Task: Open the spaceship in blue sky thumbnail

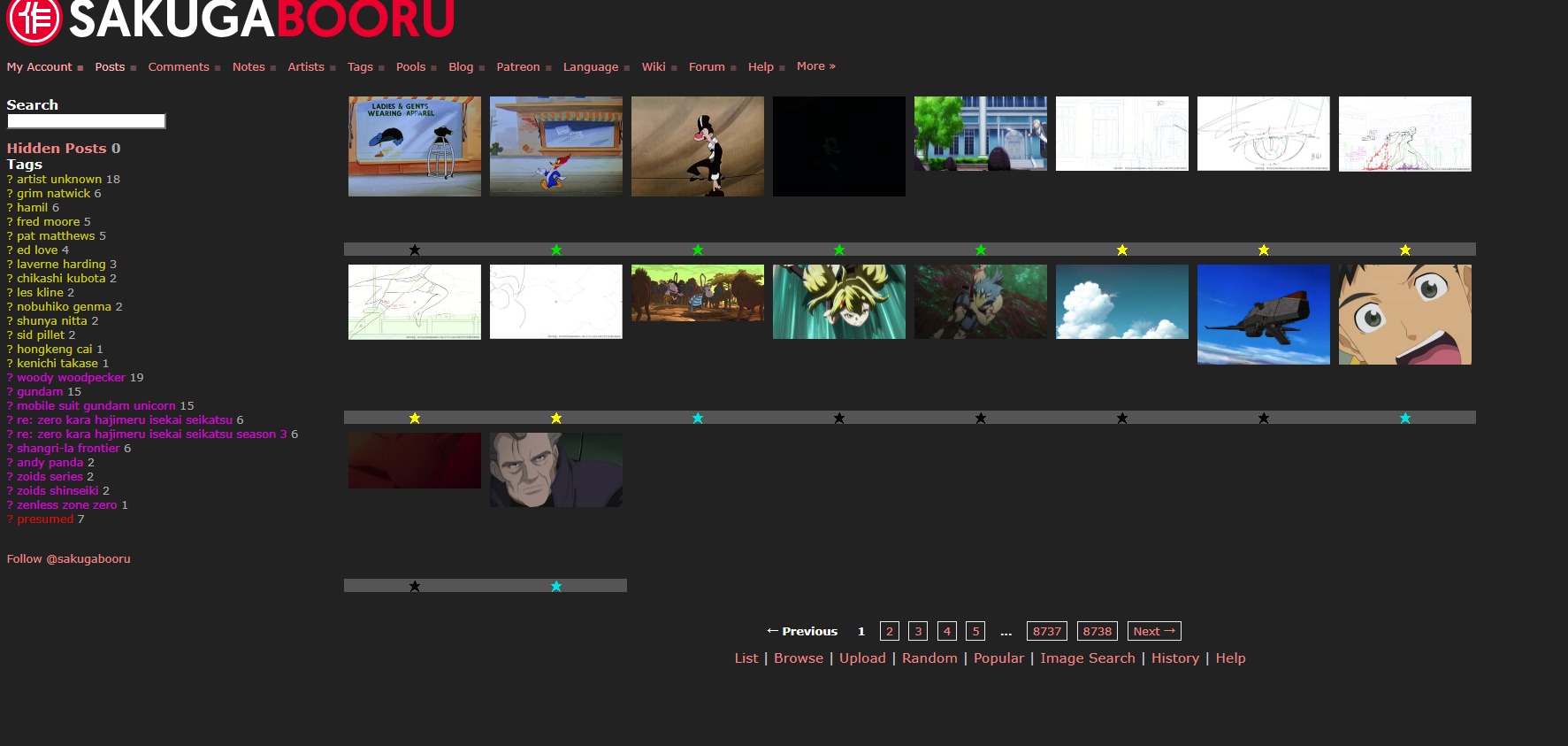Action: tap(1264, 314)
